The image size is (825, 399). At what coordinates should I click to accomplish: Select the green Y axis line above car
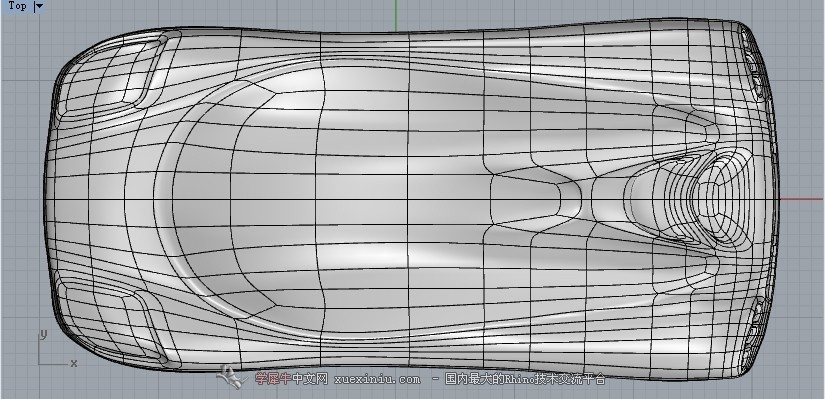coord(396,15)
